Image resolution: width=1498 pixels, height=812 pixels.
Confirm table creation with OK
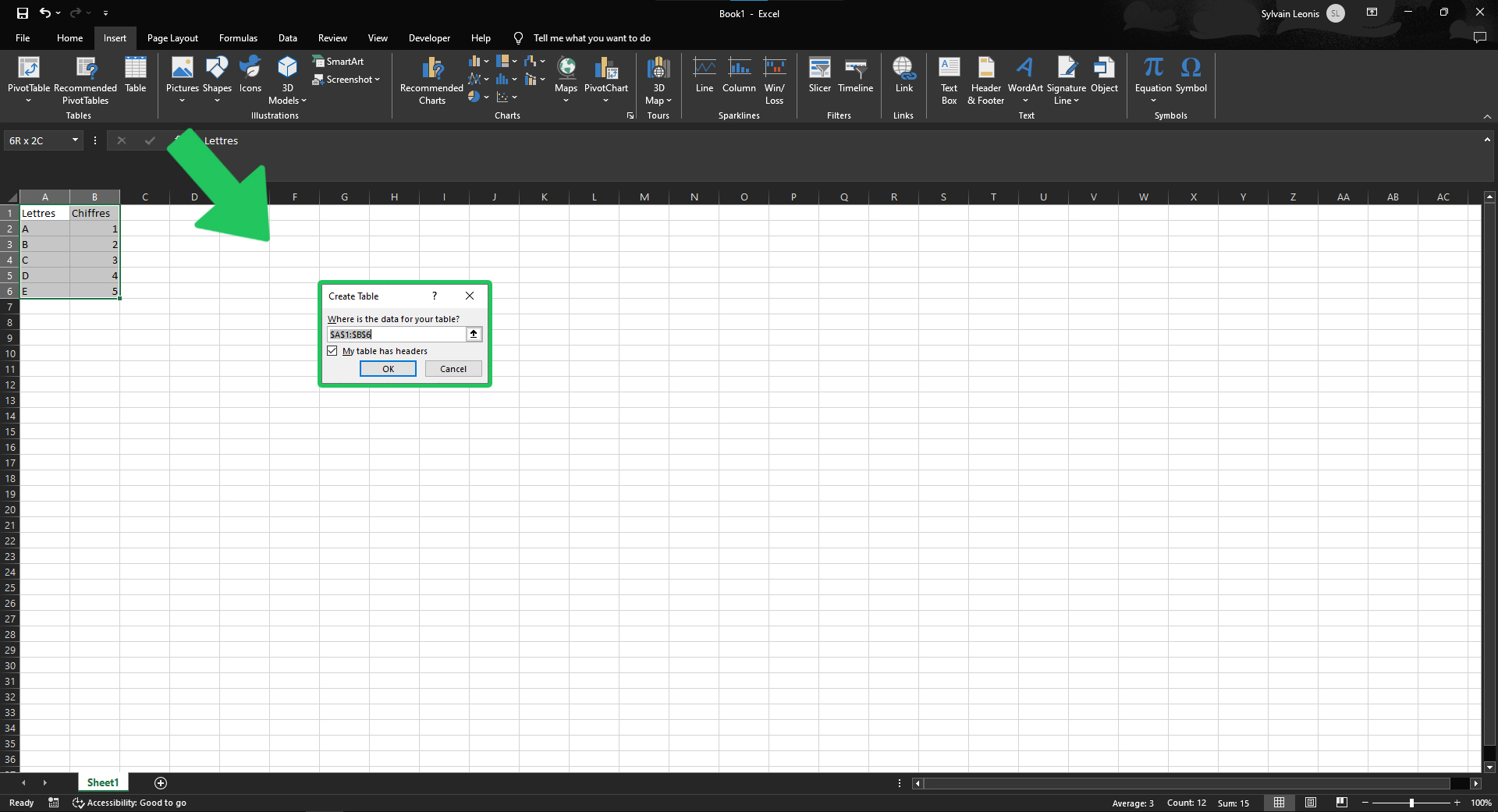[388, 369]
